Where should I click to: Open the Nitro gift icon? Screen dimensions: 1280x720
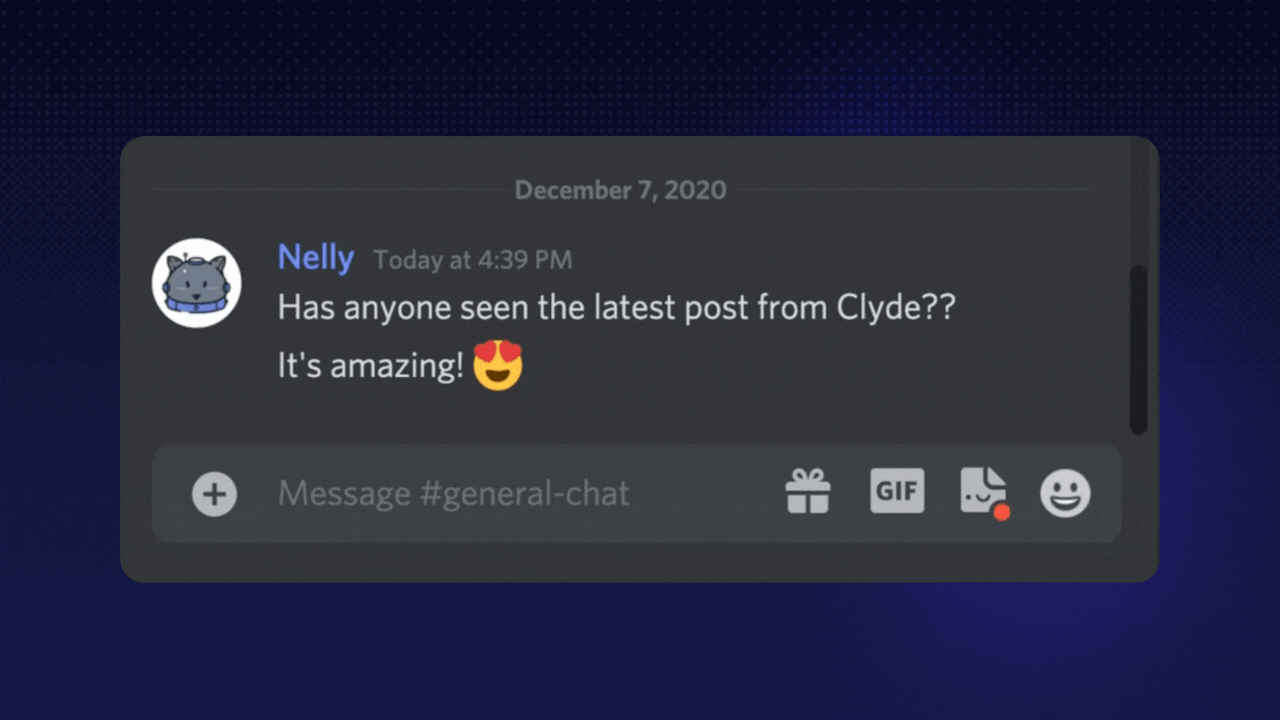pos(807,492)
